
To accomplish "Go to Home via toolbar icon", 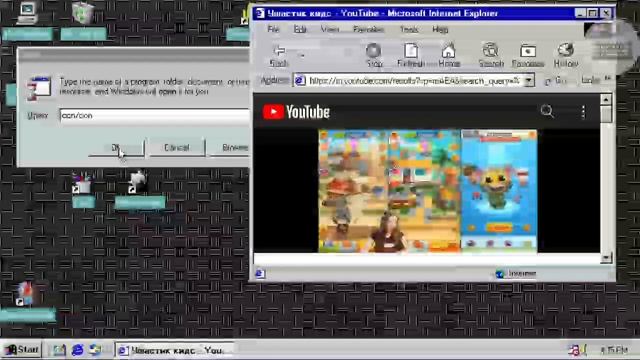I will pos(449,56).
